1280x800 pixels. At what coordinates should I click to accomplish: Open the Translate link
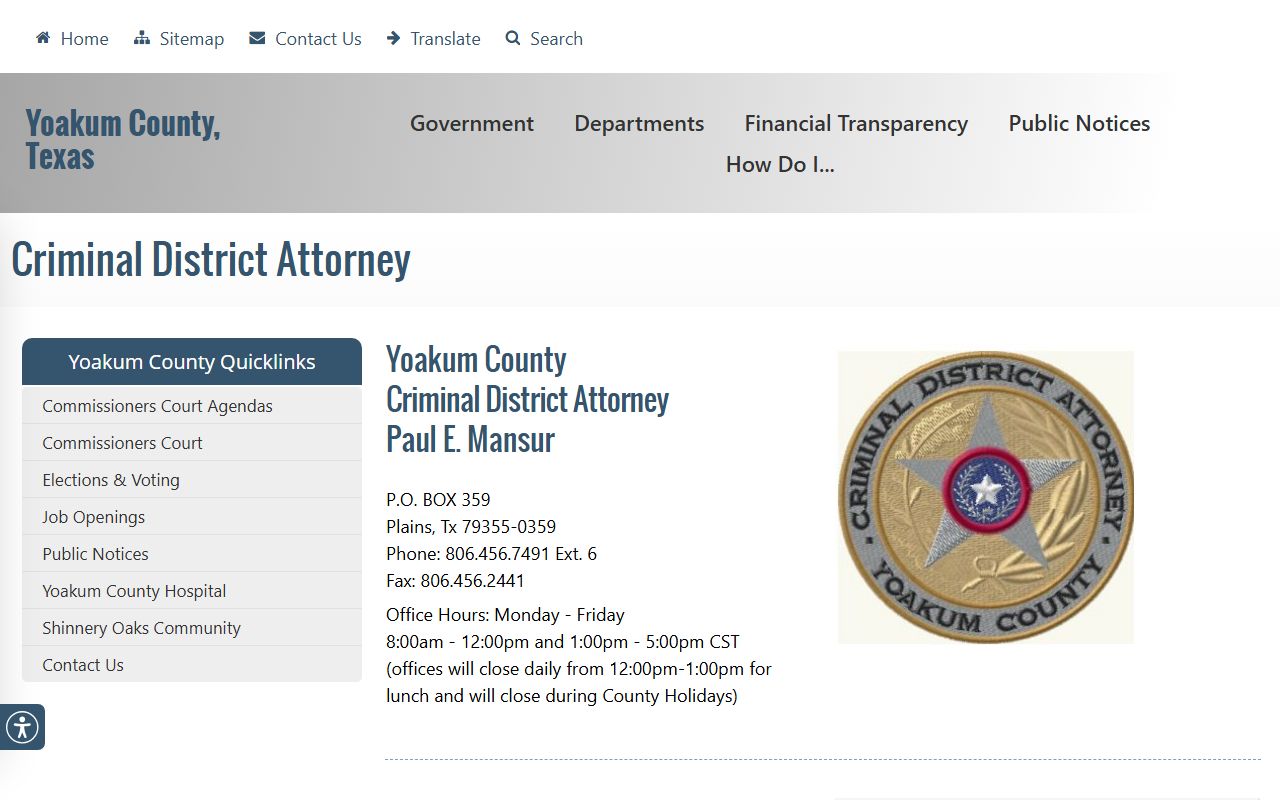(445, 38)
